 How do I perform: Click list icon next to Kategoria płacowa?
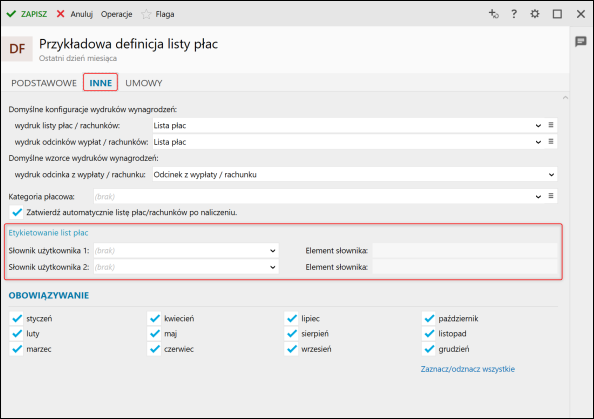pos(551,196)
